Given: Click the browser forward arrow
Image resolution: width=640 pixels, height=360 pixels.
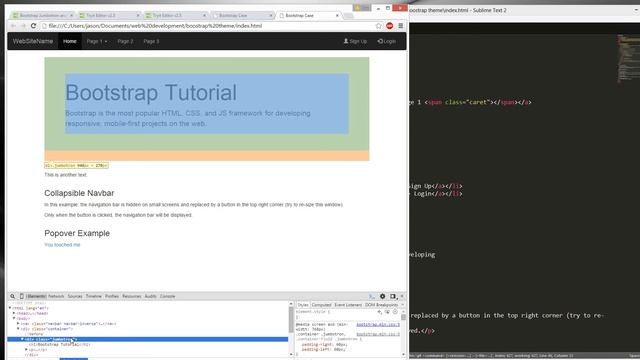Looking at the screenshot, I should click(23, 26).
